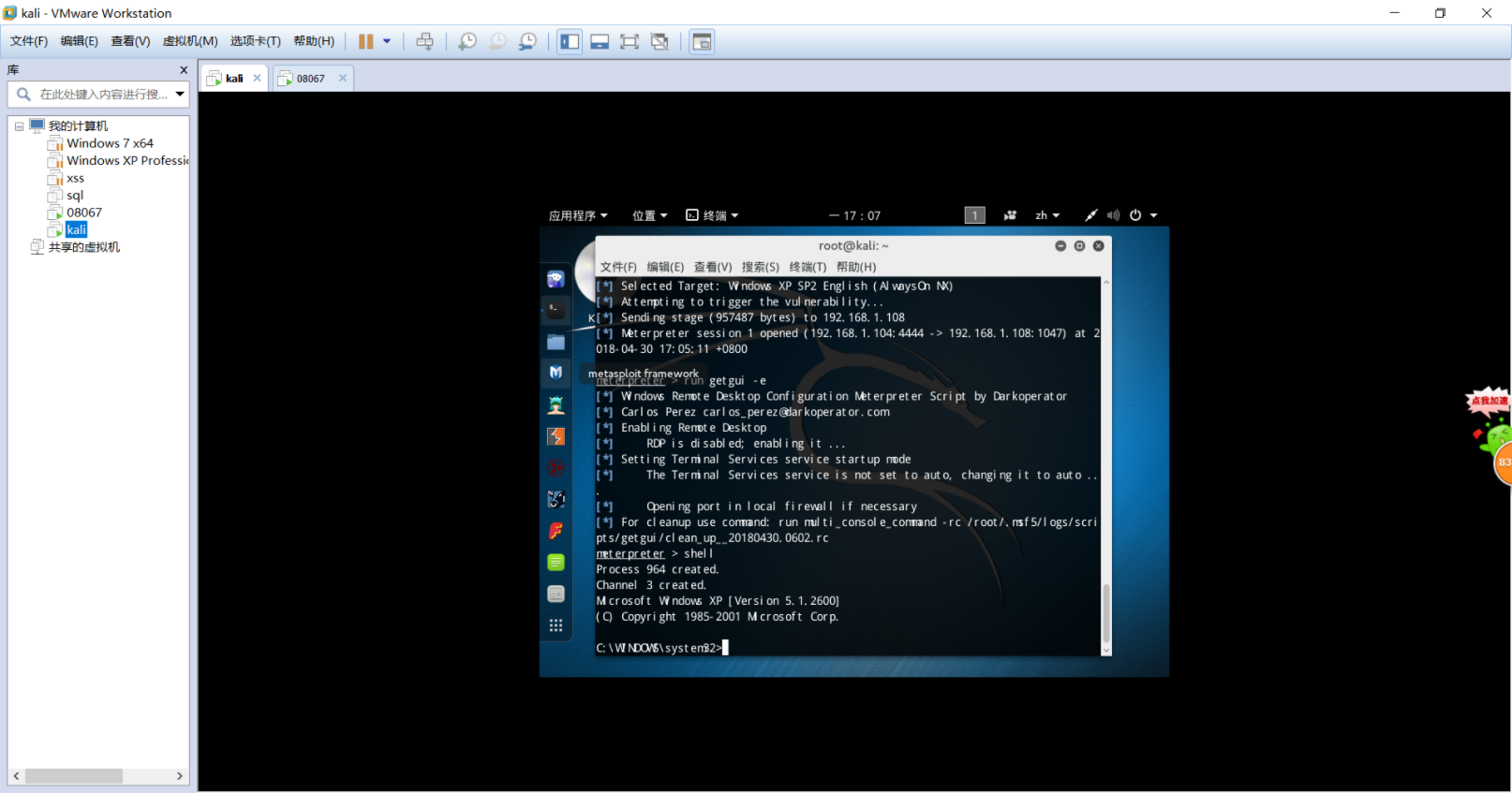Close the 08067 tab
Viewport: 1512px width, 793px height.
(343, 79)
